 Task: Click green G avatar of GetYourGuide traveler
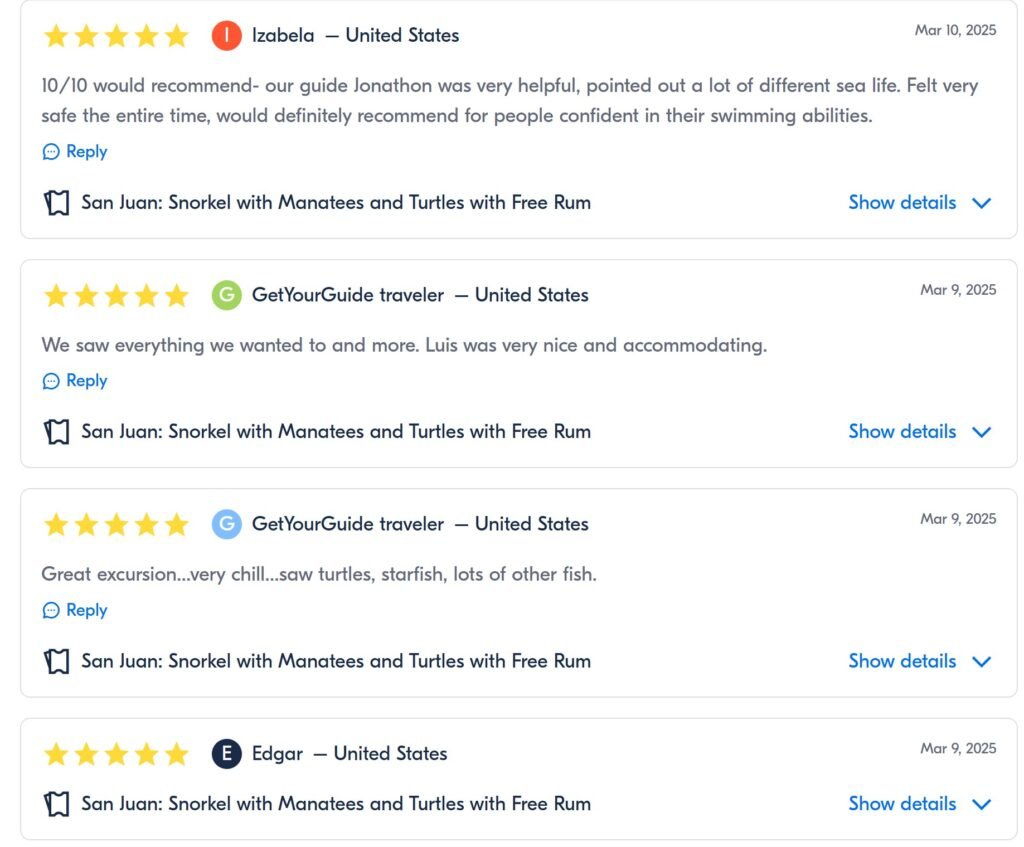pyautogui.click(x=227, y=295)
